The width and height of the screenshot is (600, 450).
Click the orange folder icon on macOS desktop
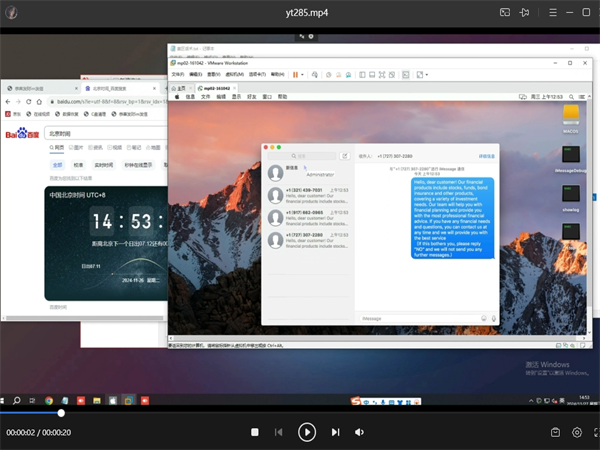[x=572, y=113]
